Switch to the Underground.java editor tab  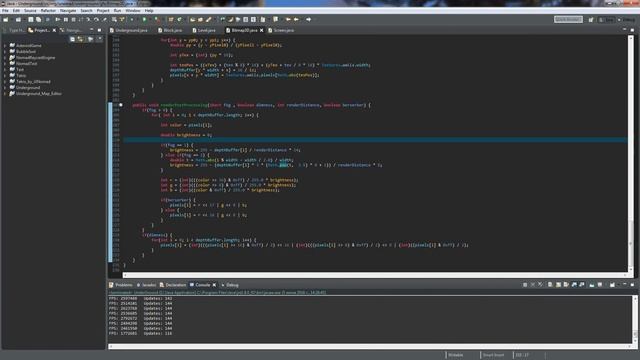pos(129,30)
